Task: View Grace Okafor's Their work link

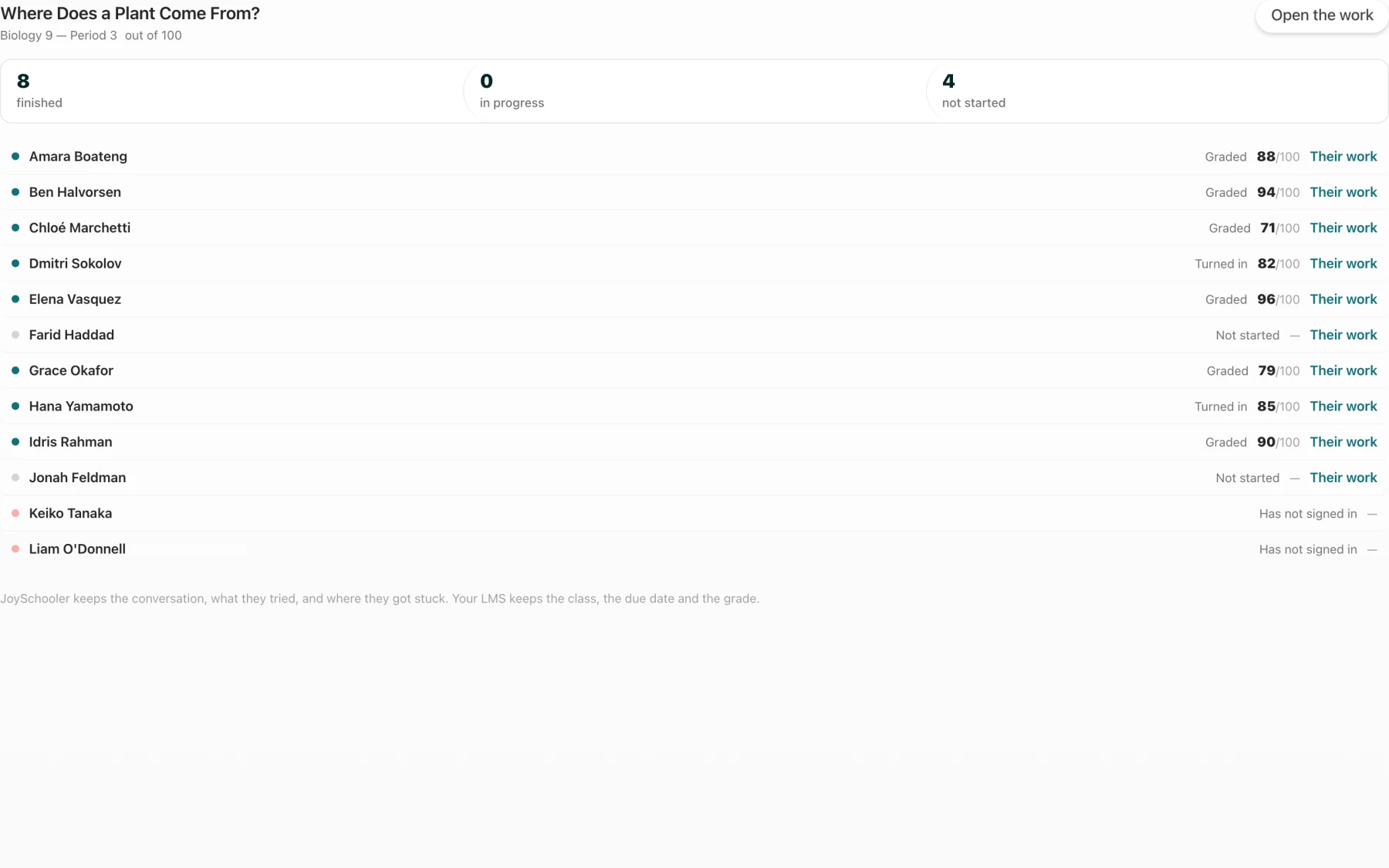Action: [1343, 370]
